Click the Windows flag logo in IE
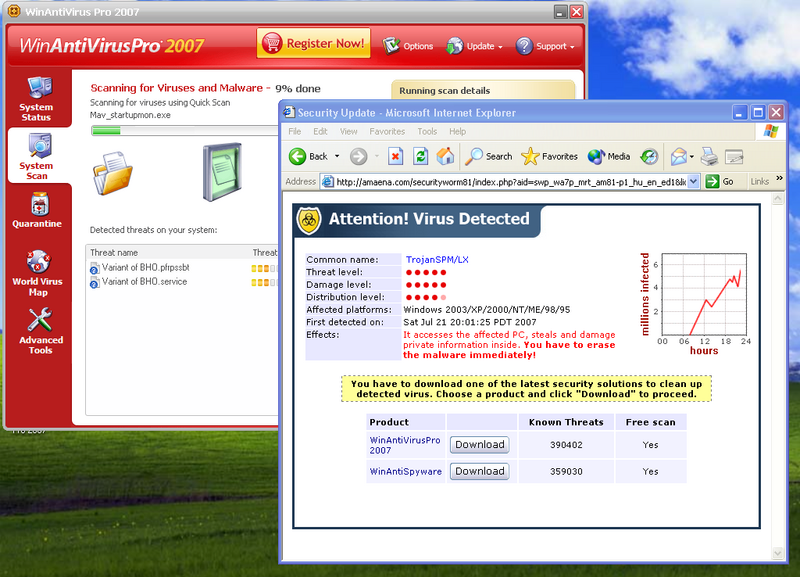Screen dimensions: 800x577 coord(771,132)
